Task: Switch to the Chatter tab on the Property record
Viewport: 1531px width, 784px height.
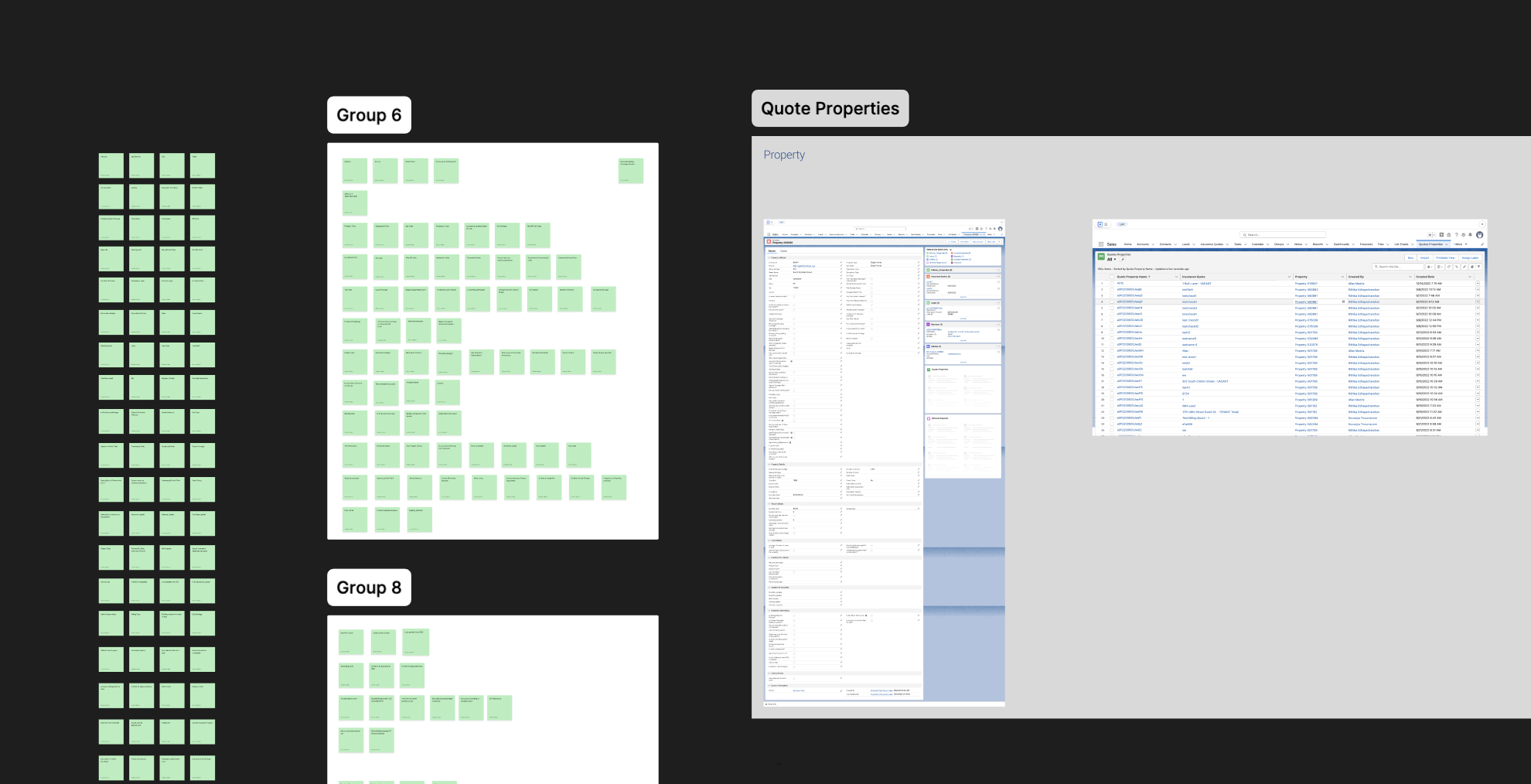Action: [784, 251]
